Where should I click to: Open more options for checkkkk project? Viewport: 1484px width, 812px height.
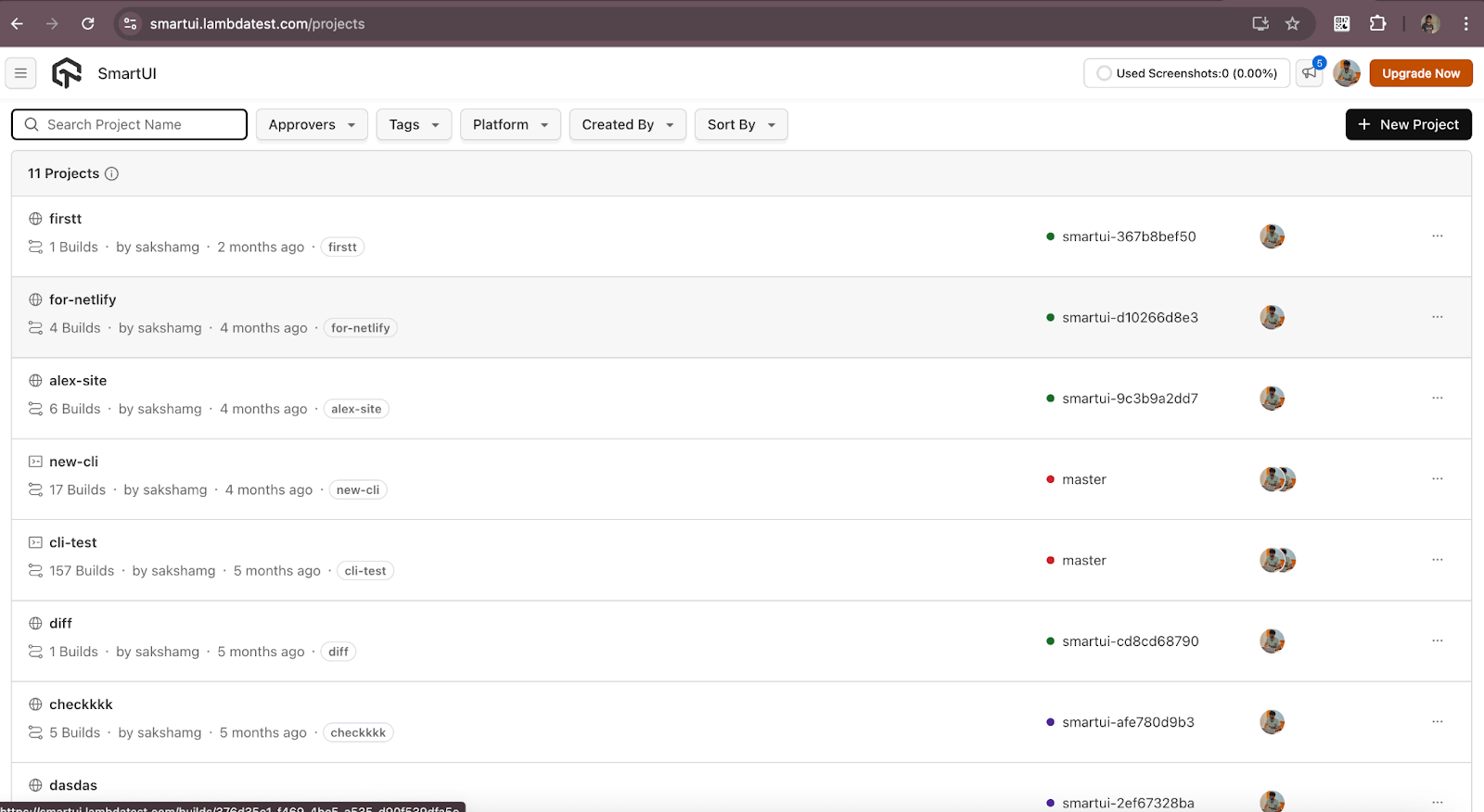1437,722
